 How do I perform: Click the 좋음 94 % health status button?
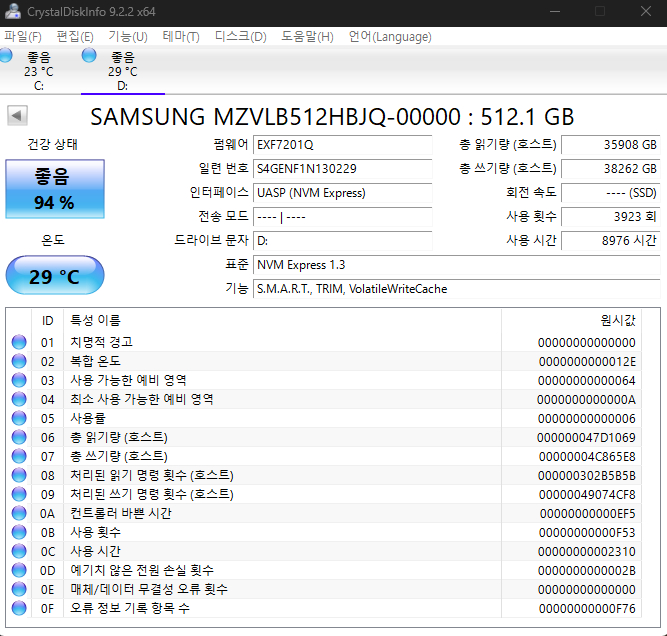[x=55, y=189]
